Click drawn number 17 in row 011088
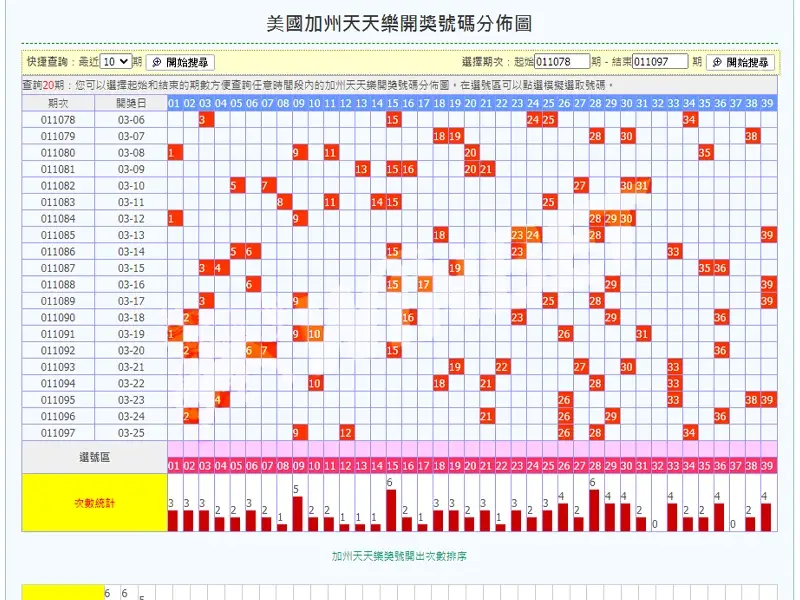 pos(424,285)
